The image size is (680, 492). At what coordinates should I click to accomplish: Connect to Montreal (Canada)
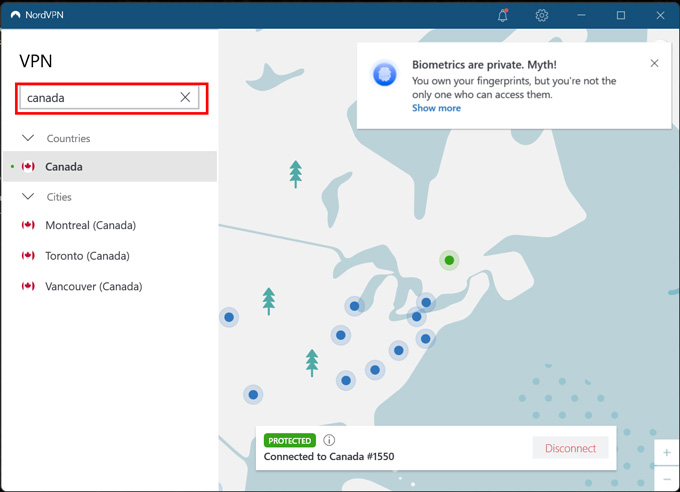point(110,225)
